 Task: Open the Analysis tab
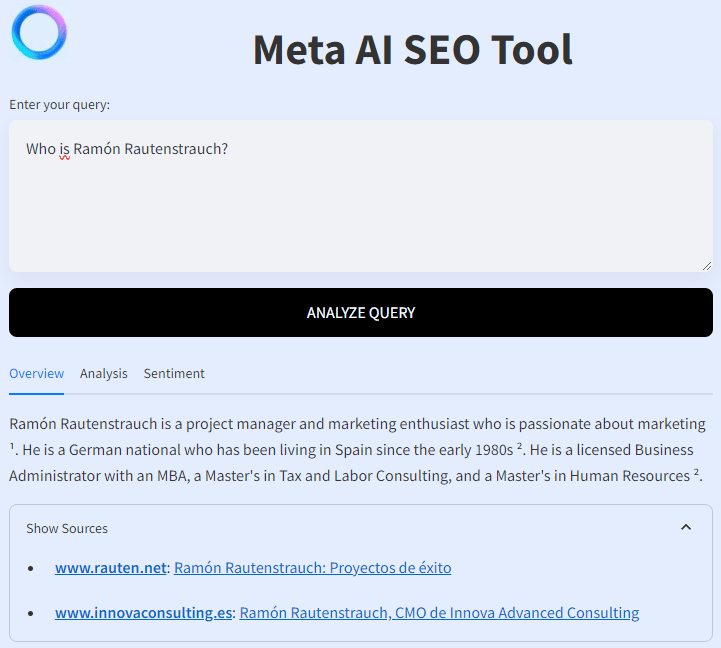coord(103,373)
